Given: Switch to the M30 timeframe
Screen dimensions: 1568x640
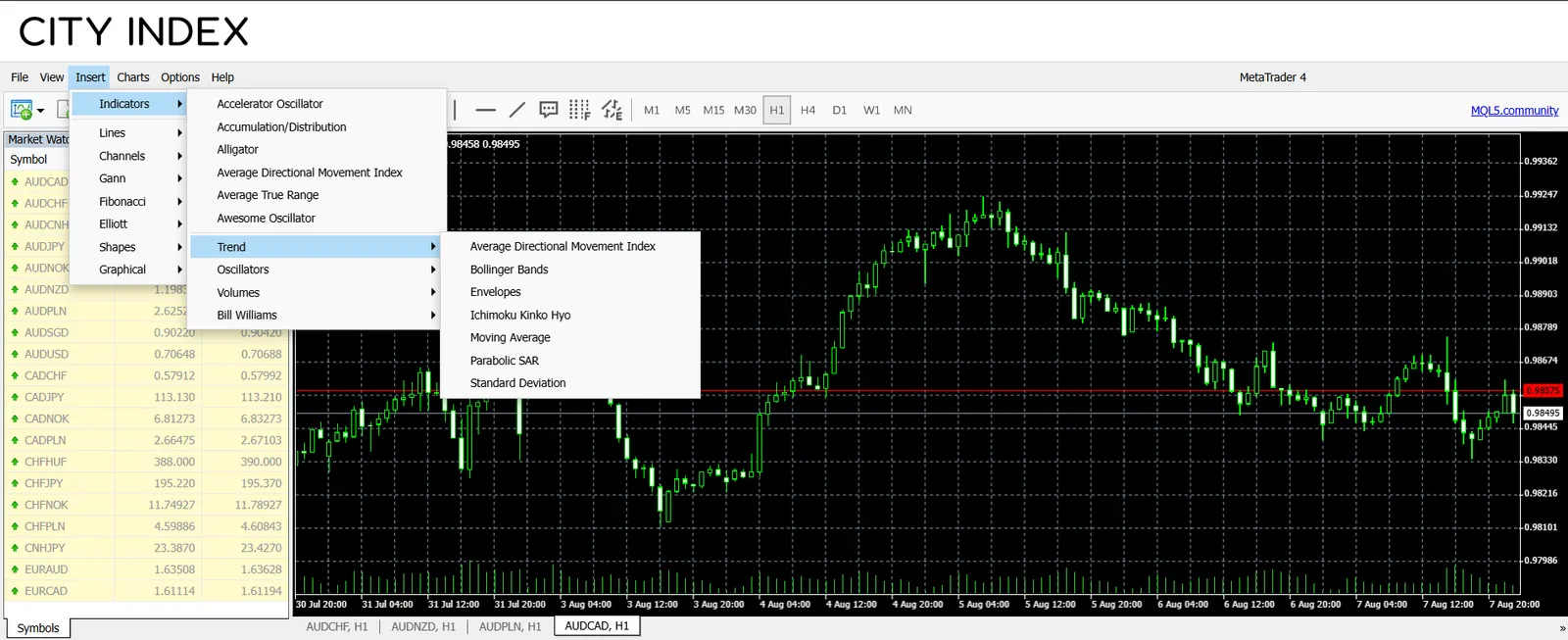Looking at the screenshot, I should point(745,110).
